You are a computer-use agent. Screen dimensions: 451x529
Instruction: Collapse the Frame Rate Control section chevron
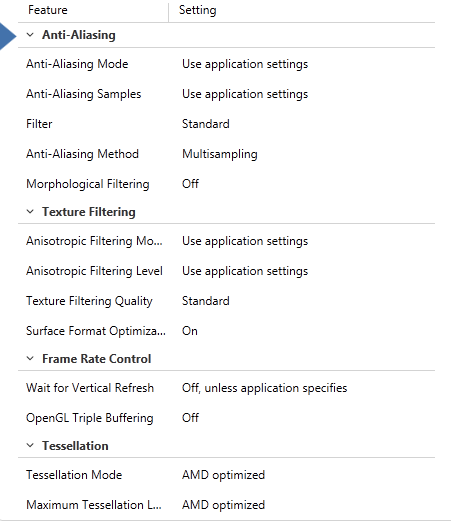[30, 358]
